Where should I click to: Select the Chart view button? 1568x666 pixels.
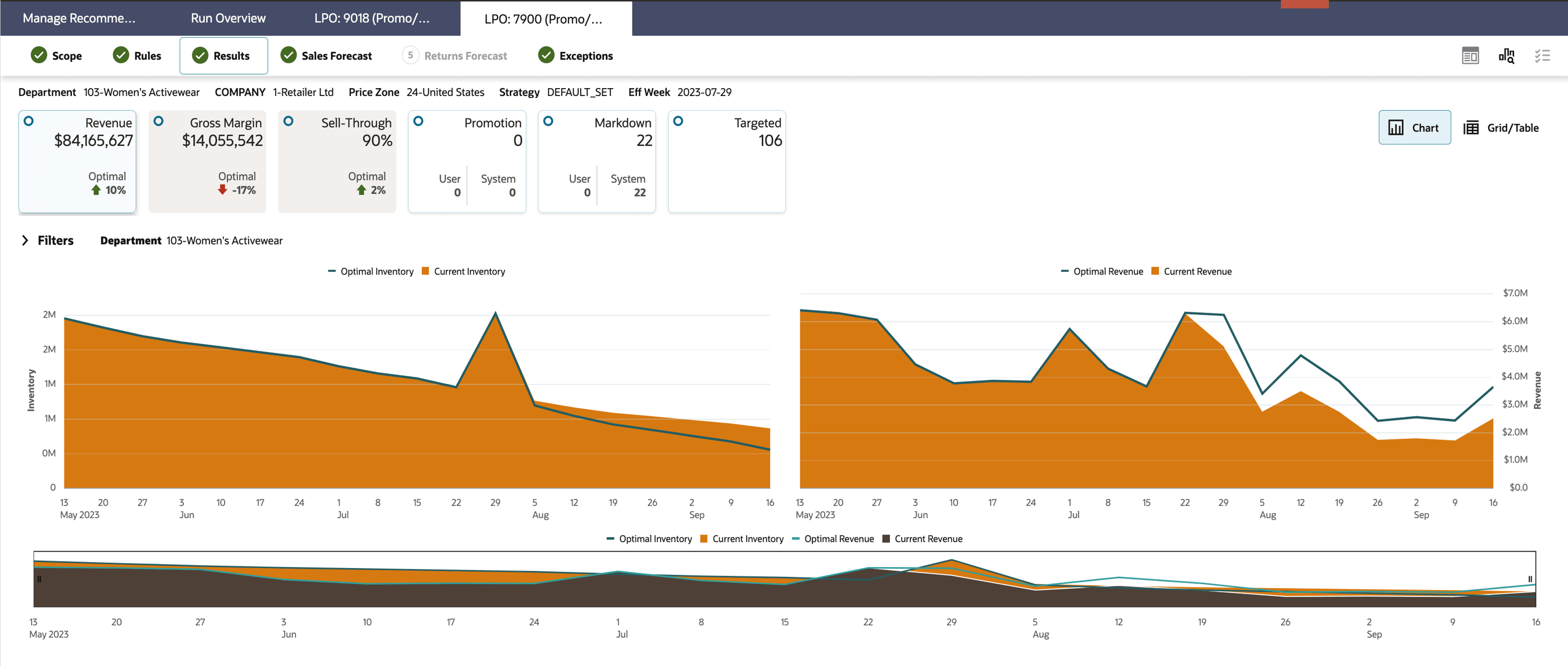coord(1414,128)
